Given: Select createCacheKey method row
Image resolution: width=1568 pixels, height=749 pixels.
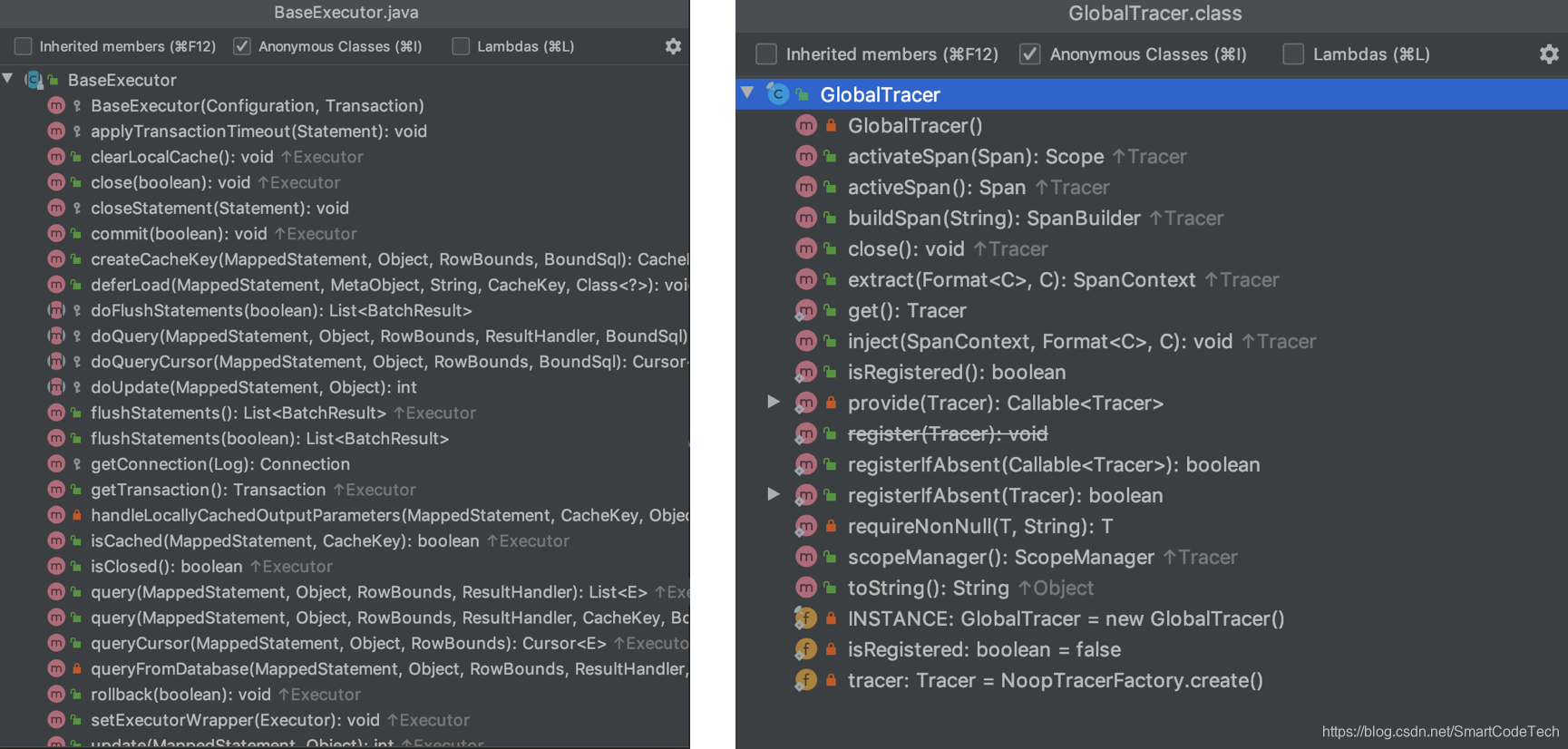Looking at the screenshot, I should pyautogui.click(x=345, y=259).
